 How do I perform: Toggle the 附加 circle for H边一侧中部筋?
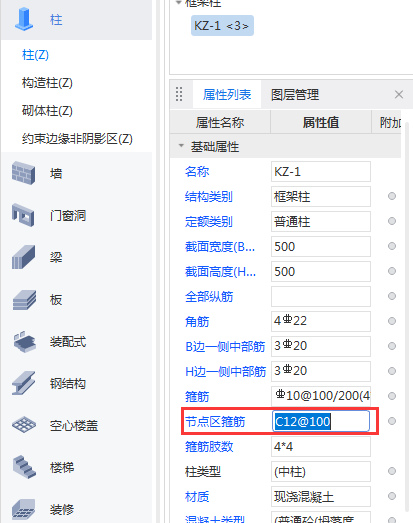click(392, 371)
